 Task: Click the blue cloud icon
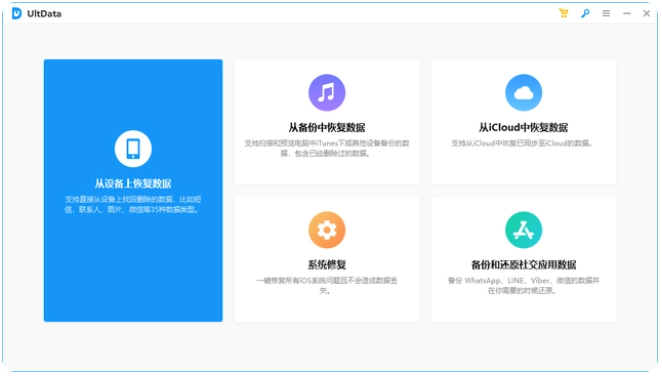[524, 92]
